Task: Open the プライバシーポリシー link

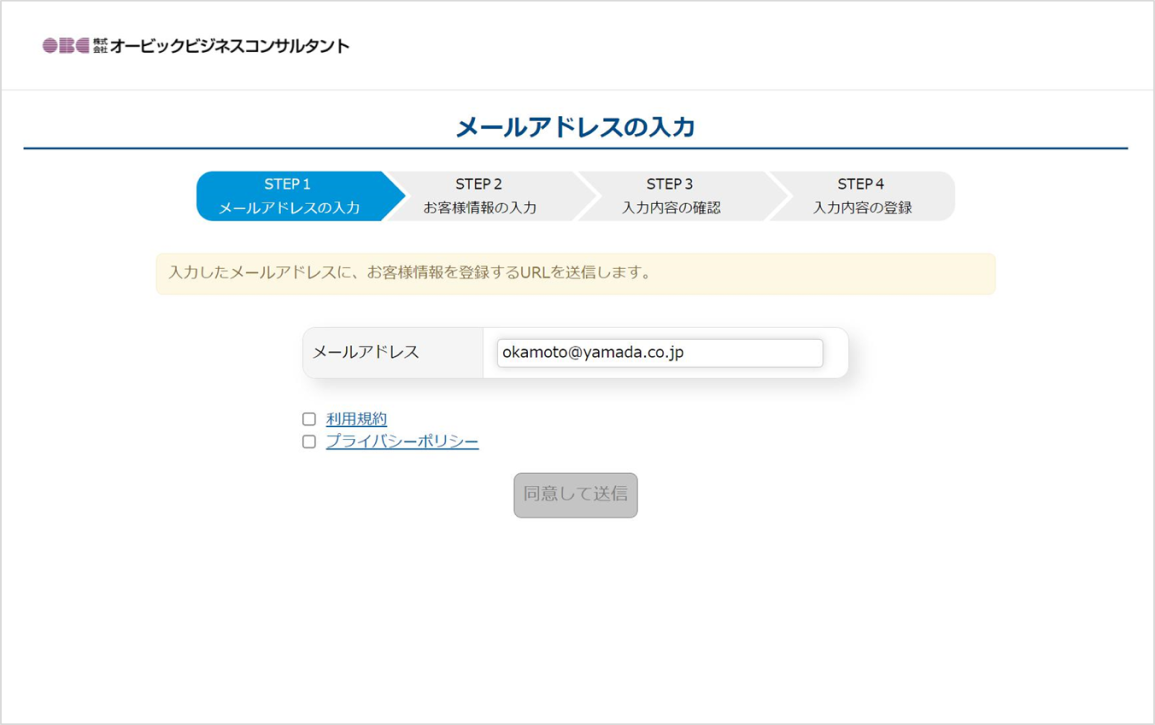Action: (x=402, y=442)
